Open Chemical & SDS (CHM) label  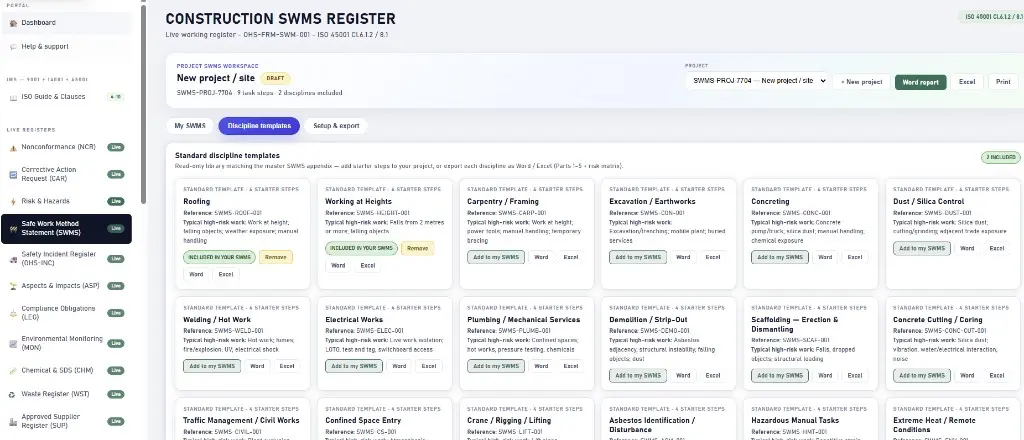[x=57, y=371]
